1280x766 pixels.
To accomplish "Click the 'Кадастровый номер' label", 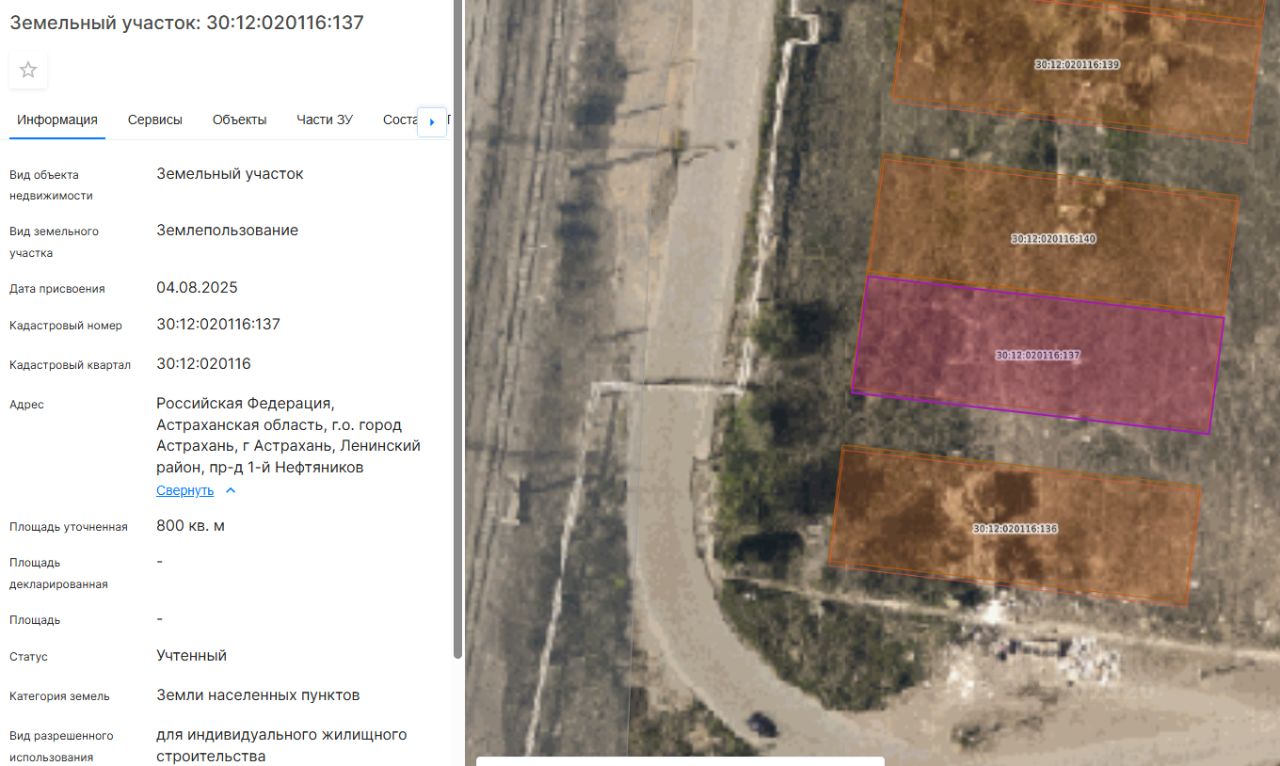I will click(66, 326).
